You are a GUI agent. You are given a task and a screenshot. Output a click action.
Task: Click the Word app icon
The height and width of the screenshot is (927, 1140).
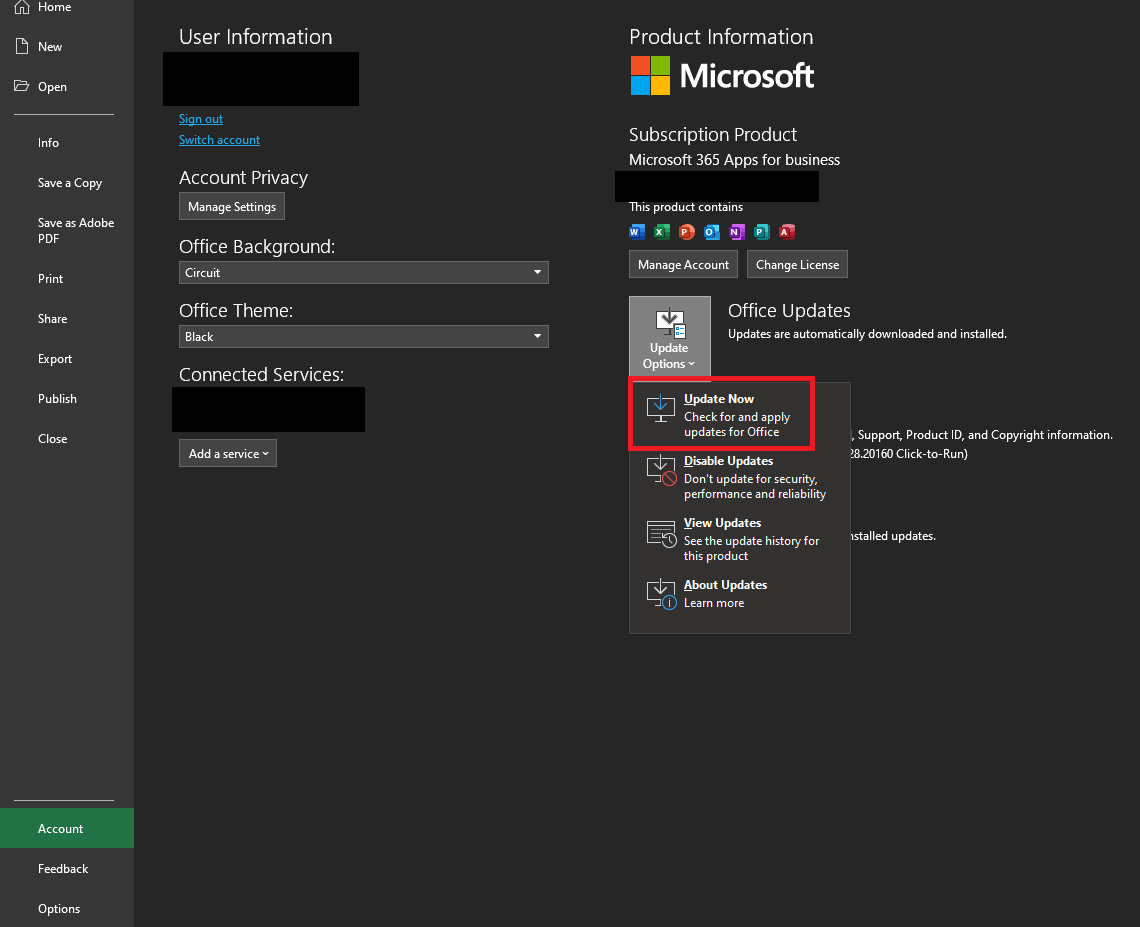point(637,232)
